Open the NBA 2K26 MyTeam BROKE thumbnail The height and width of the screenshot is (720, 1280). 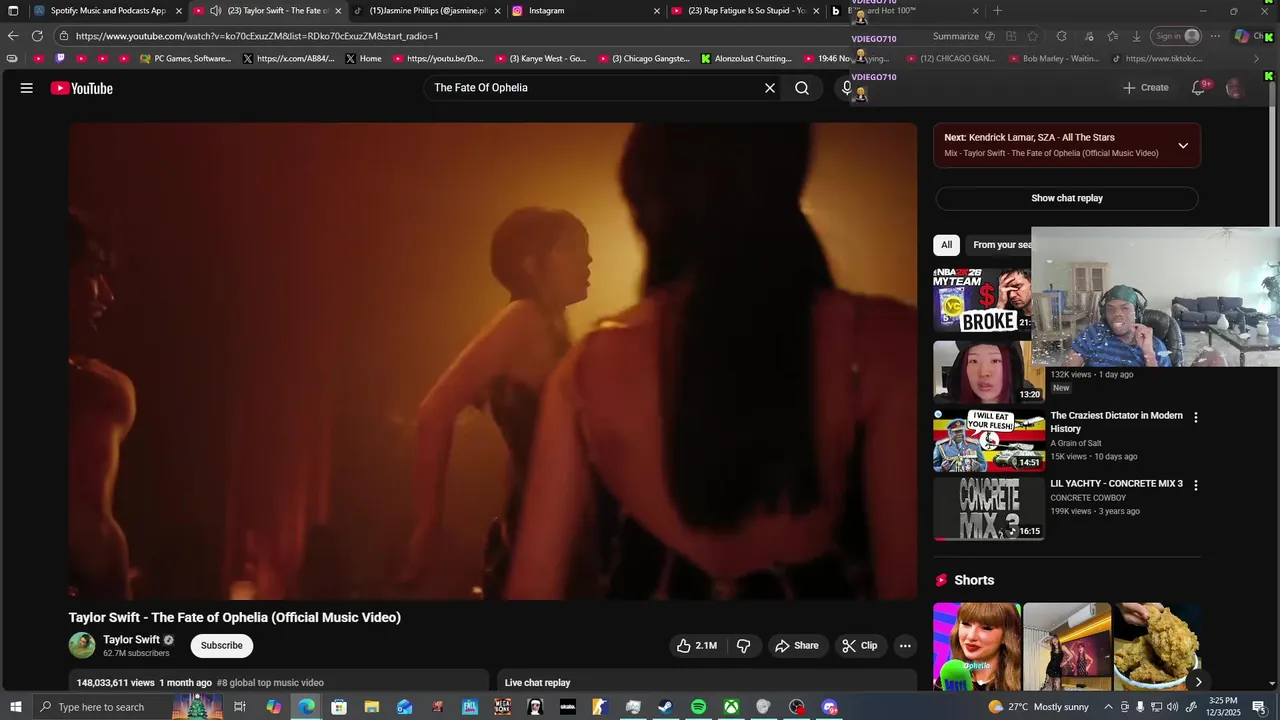(x=982, y=299)
